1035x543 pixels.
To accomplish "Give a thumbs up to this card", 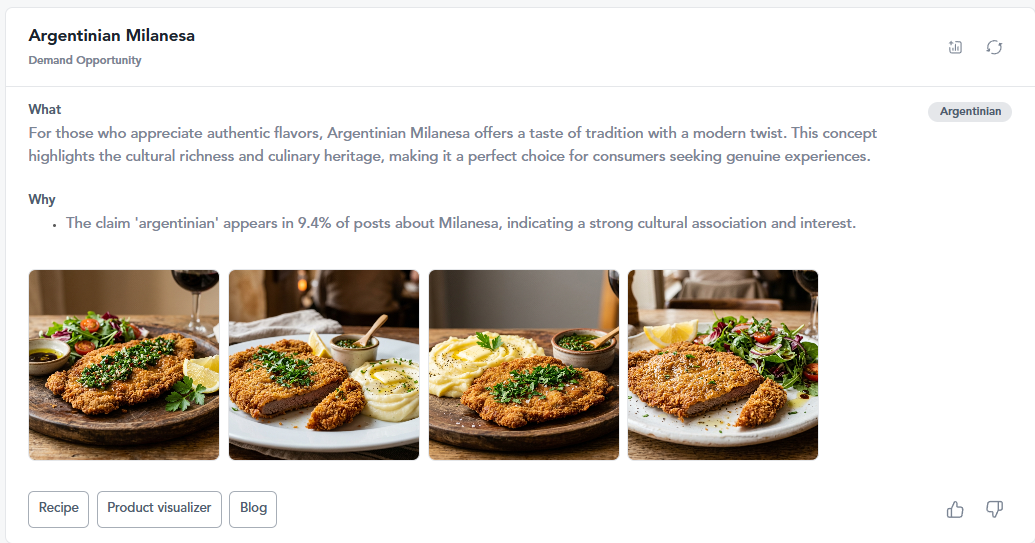I will pos(955,509).
